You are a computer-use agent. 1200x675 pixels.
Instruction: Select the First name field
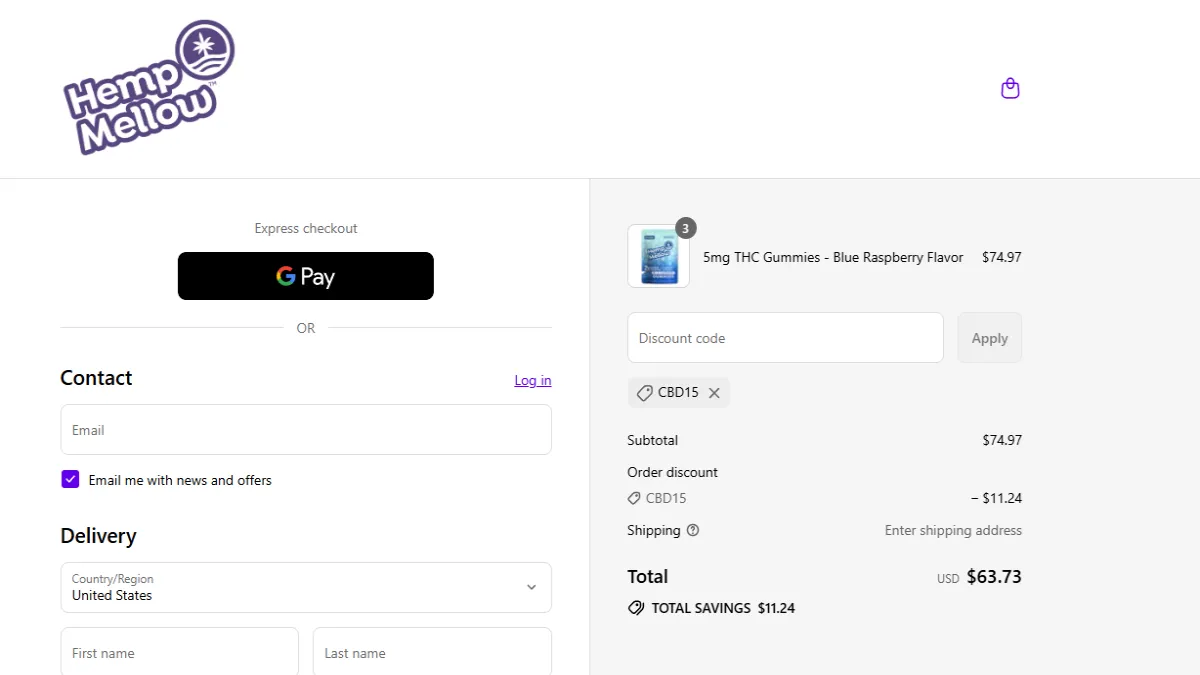(x=179, y=652)
